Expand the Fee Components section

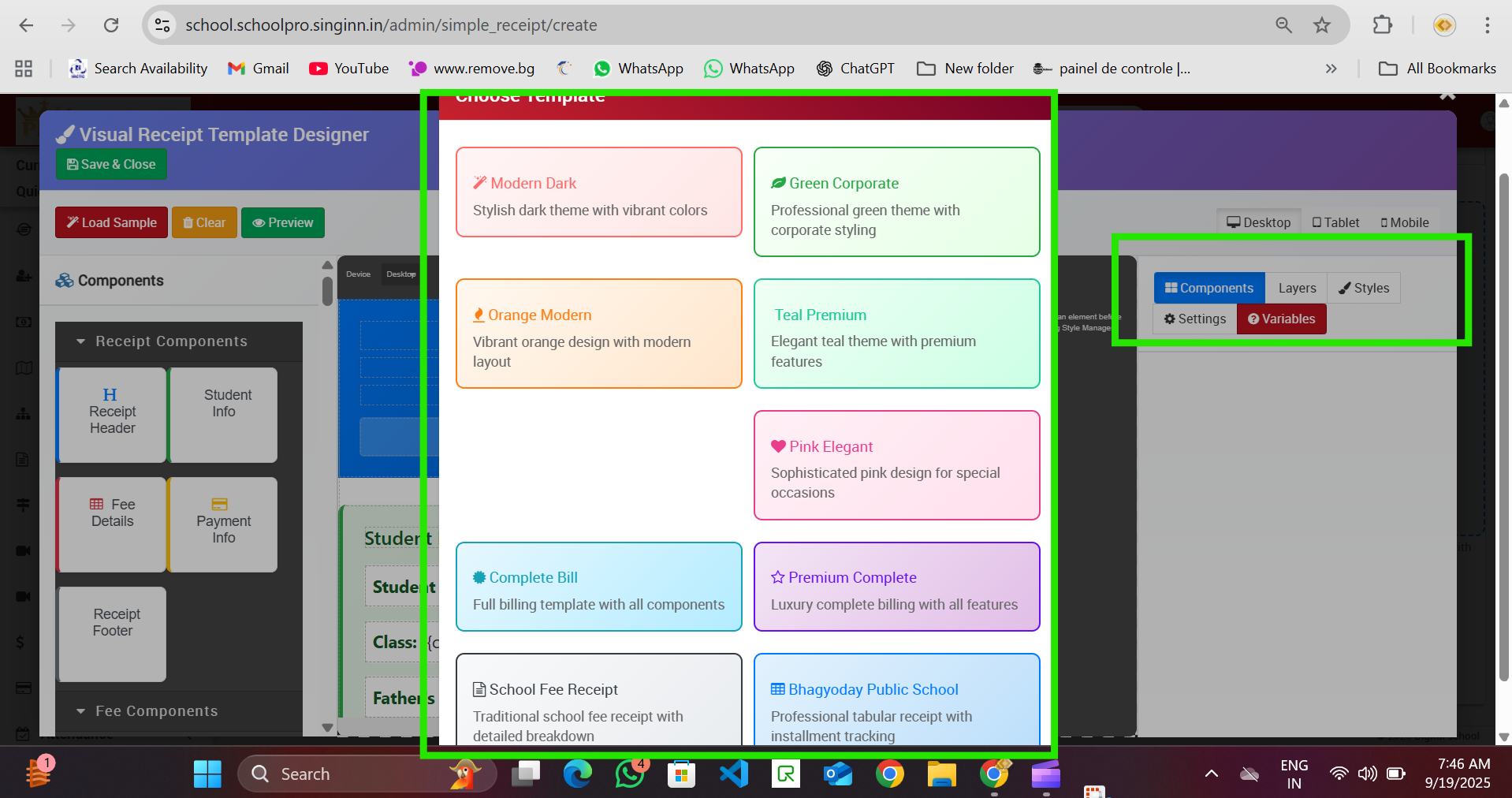point(156,710)
